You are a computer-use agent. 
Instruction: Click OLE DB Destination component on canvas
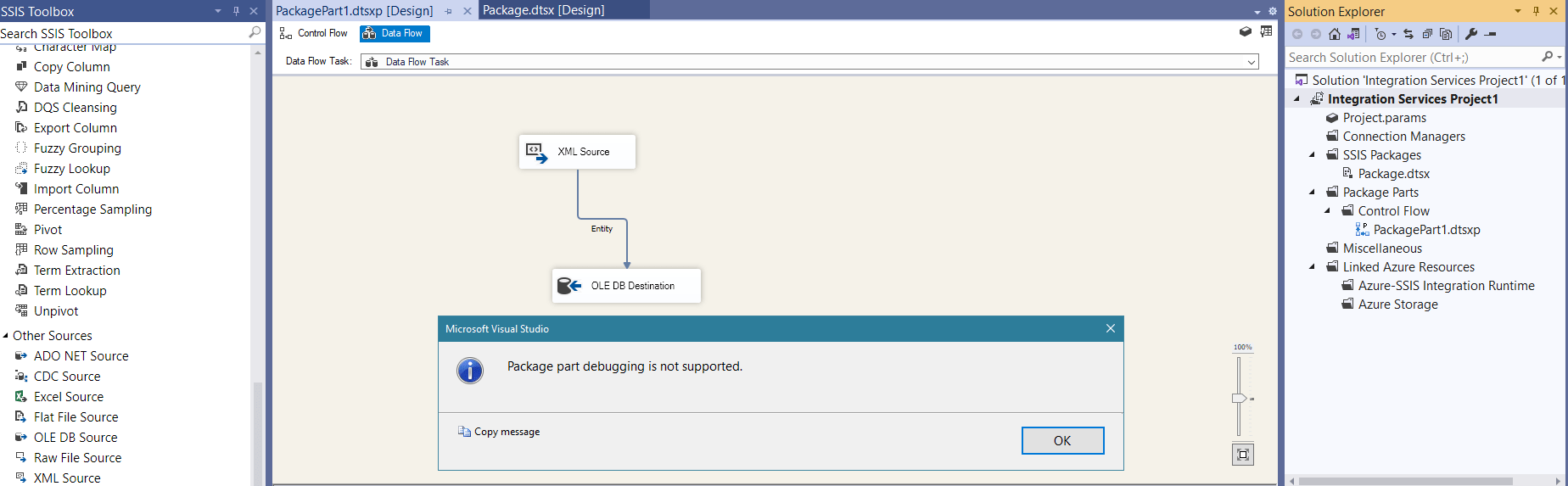(x=627, y=286)
